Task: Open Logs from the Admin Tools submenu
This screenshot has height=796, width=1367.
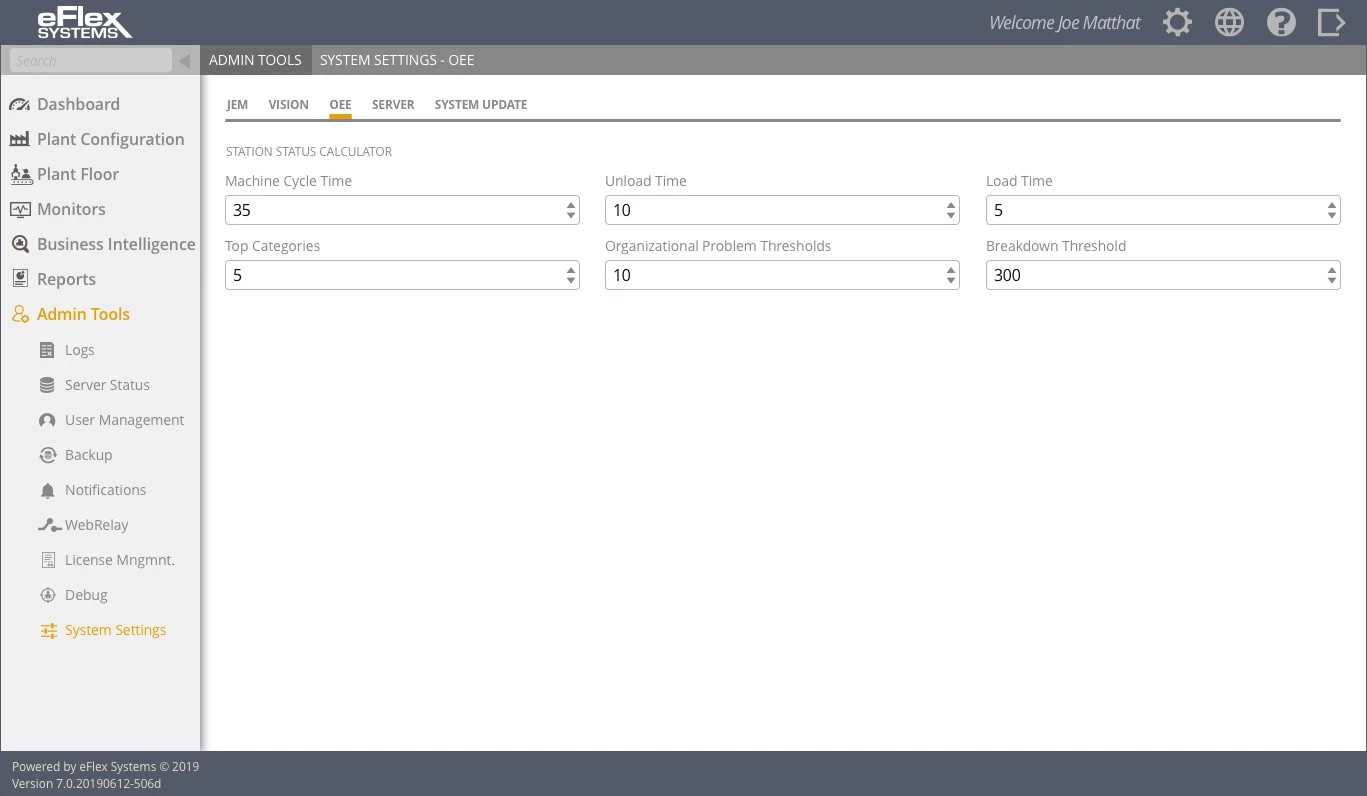Action: pyautogui.click(x=79, y=350)
